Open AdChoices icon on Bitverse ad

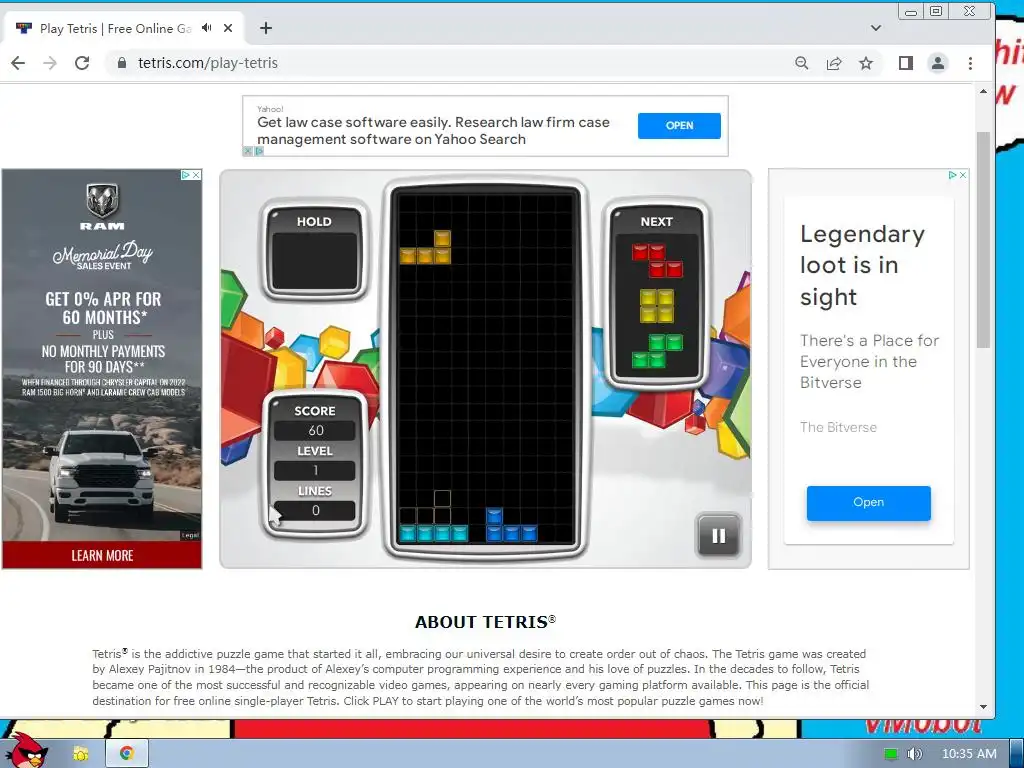952,175
